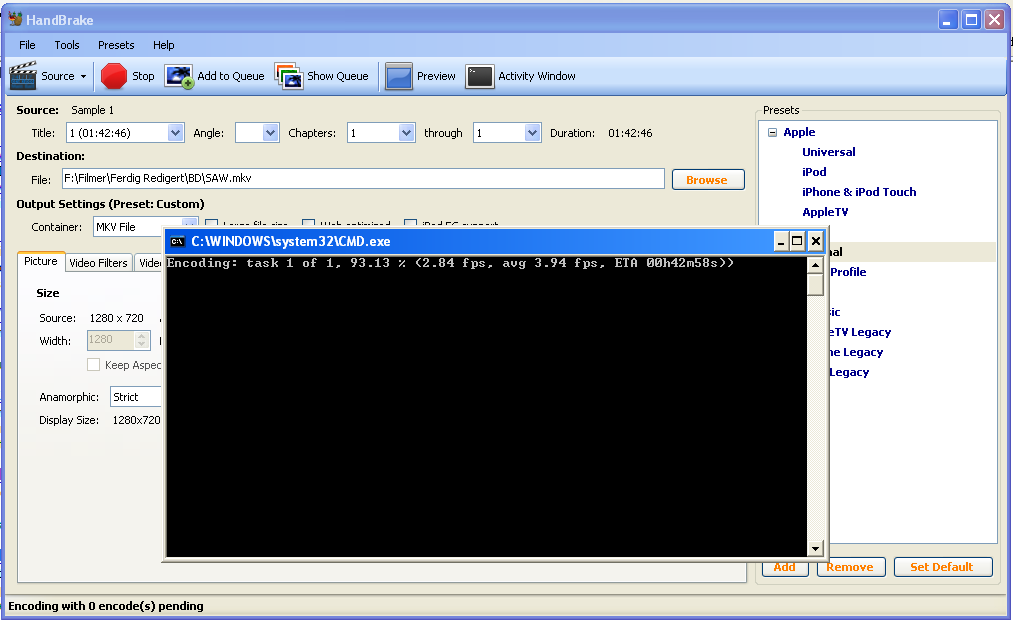
Task: Open the Source dropdown arrow
Action: [x=83, y=76]
